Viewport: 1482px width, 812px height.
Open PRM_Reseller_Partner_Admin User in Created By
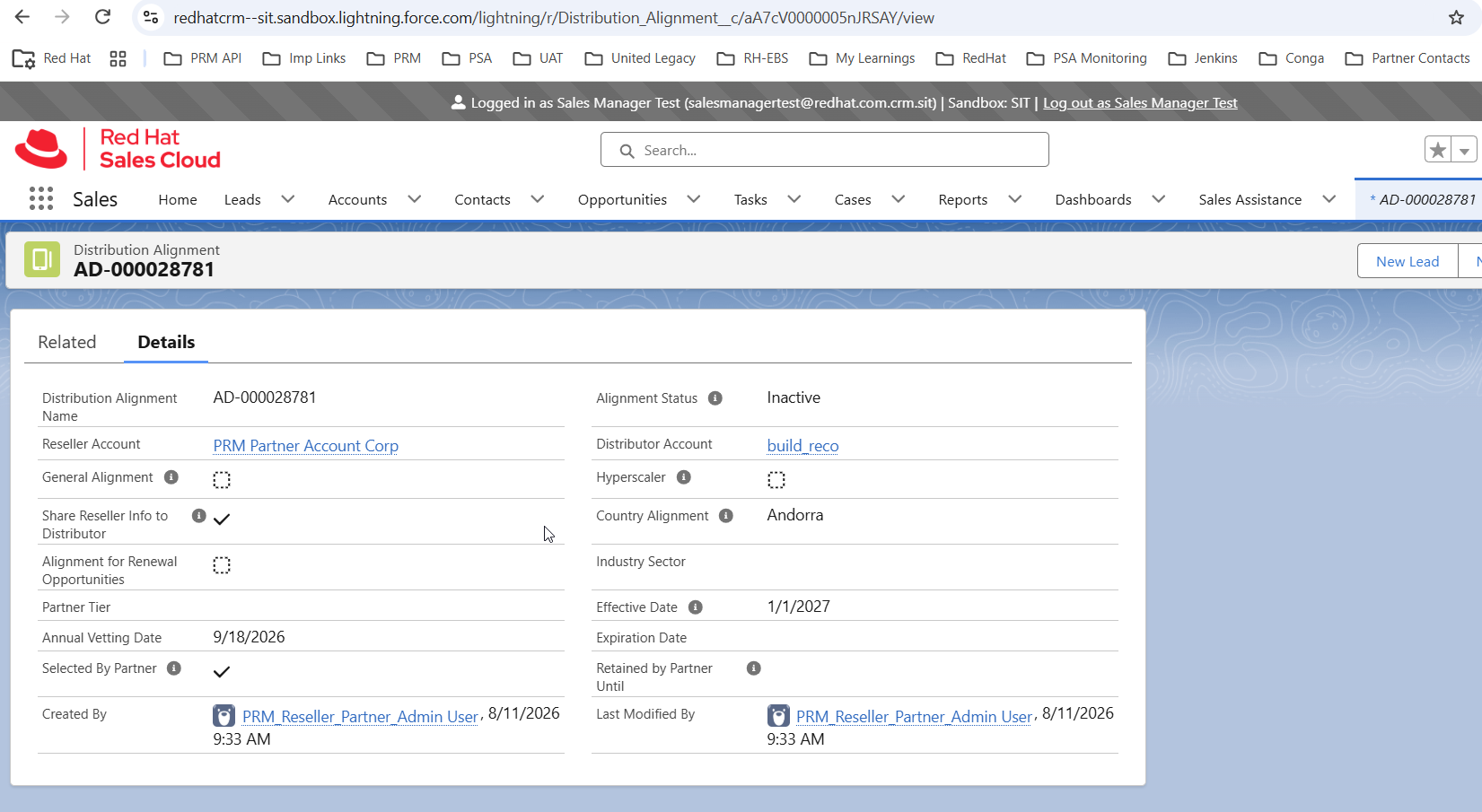(360, 716)
